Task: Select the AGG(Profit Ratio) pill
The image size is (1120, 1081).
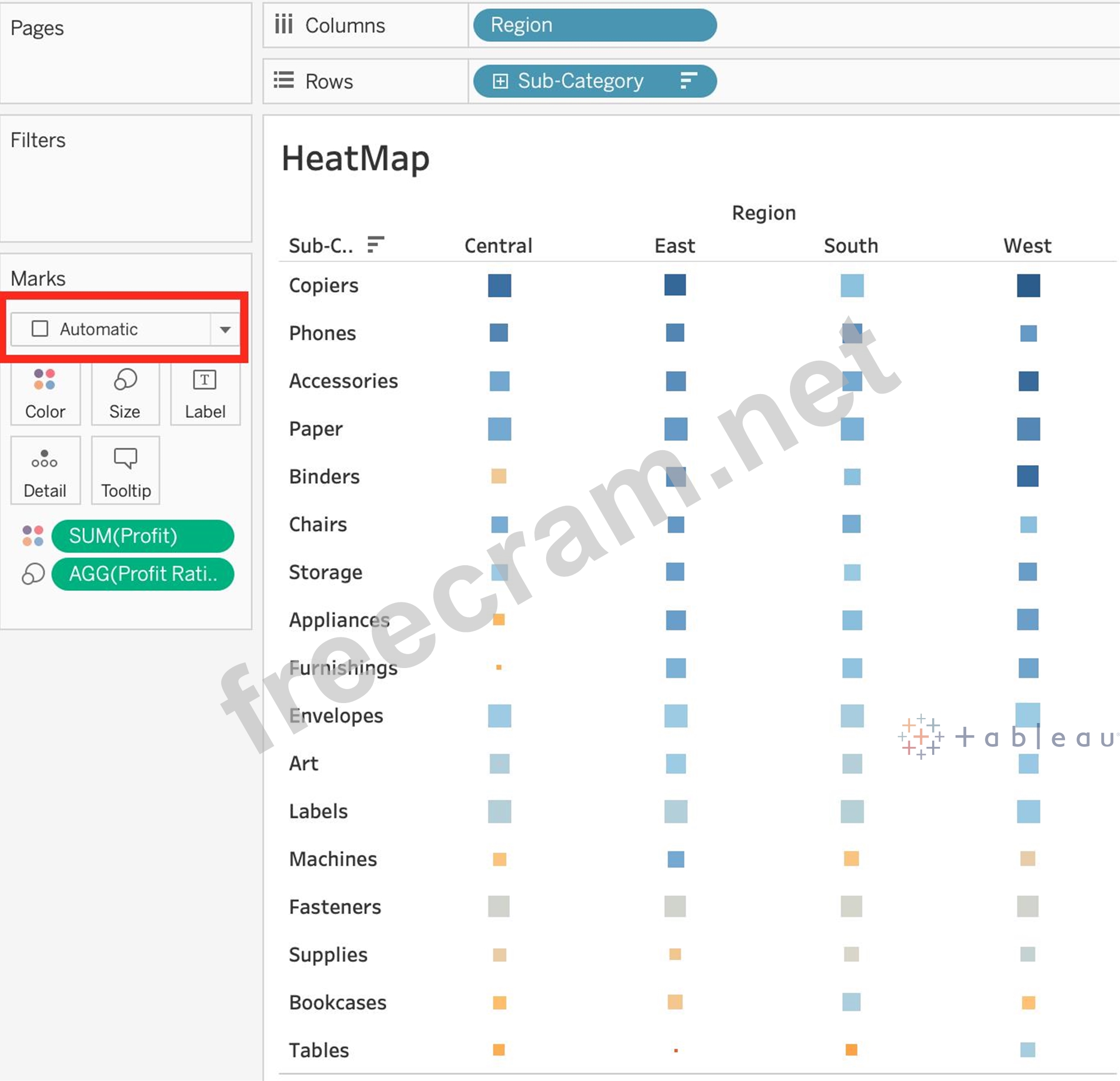Action: [x=143, y=574]
